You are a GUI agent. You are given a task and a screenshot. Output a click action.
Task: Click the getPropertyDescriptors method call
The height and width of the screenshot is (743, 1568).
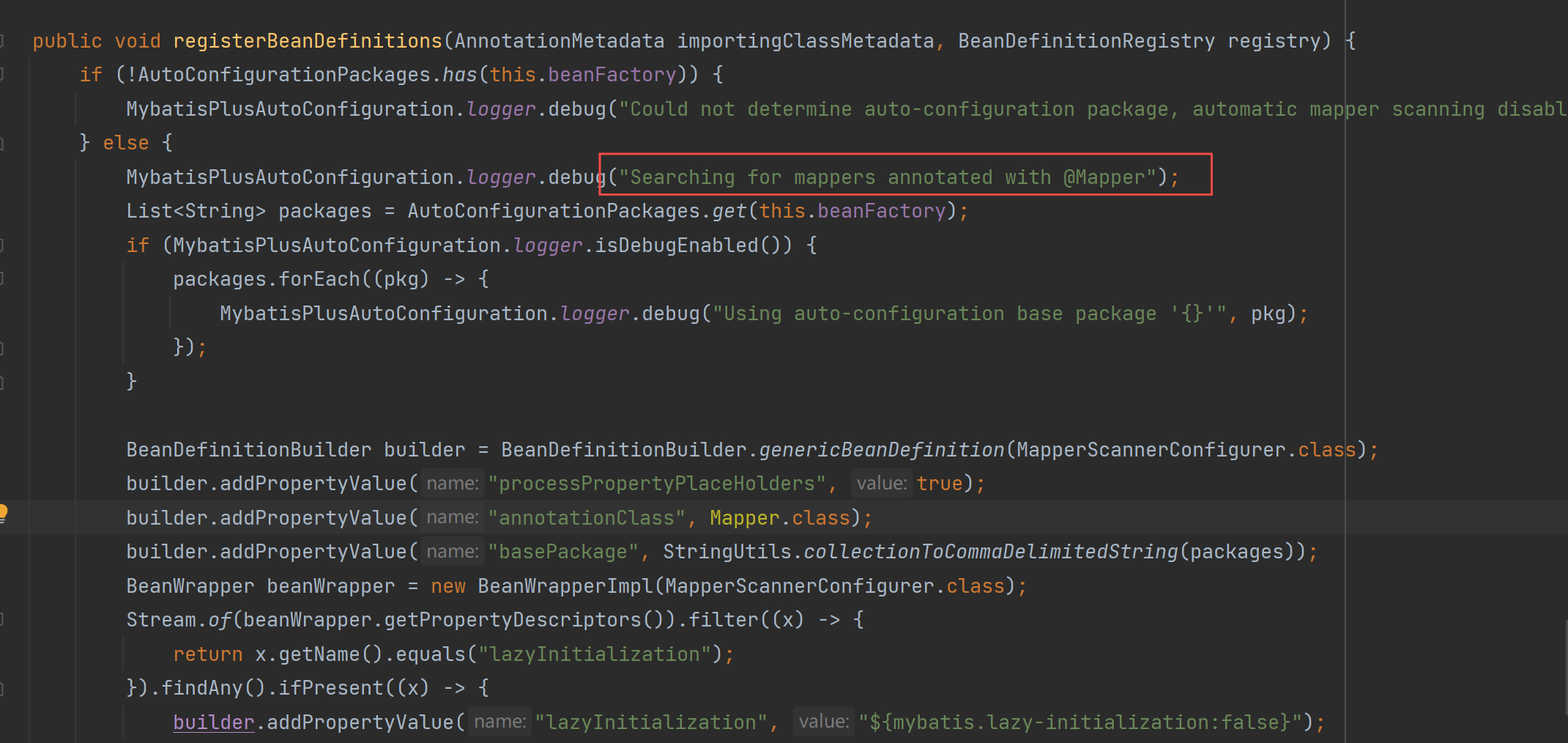tap(513, 620)
